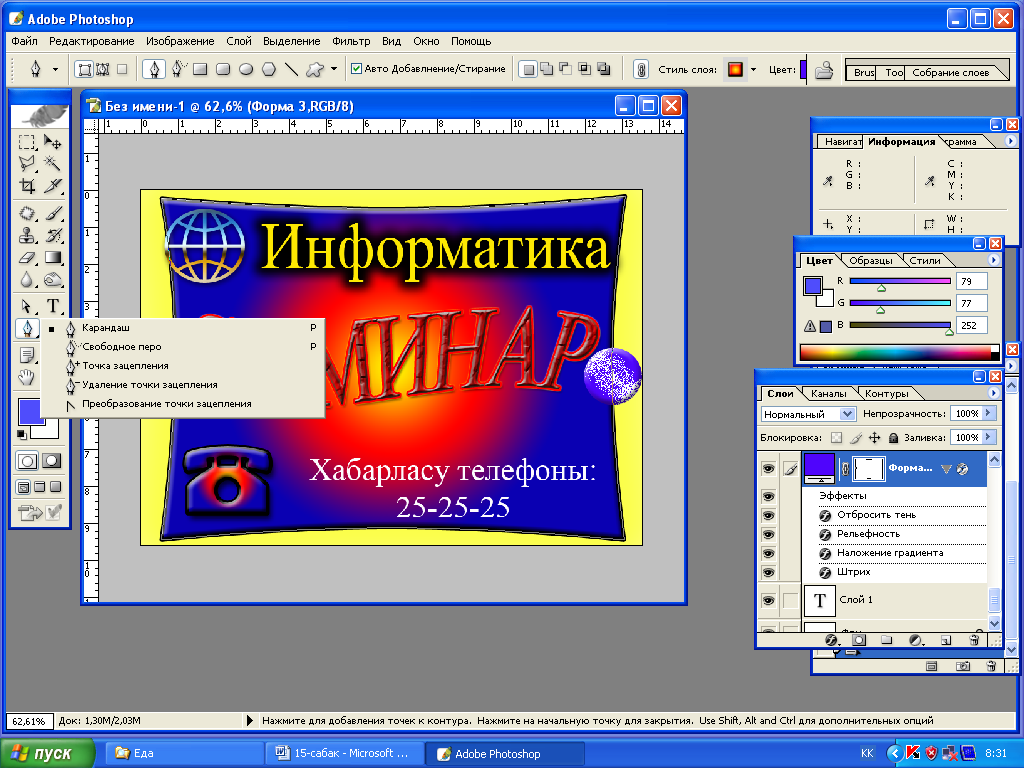
Task: Click the Freeform Pen icon in options bar
Action: pyautogui.click(x=179, y=69)
